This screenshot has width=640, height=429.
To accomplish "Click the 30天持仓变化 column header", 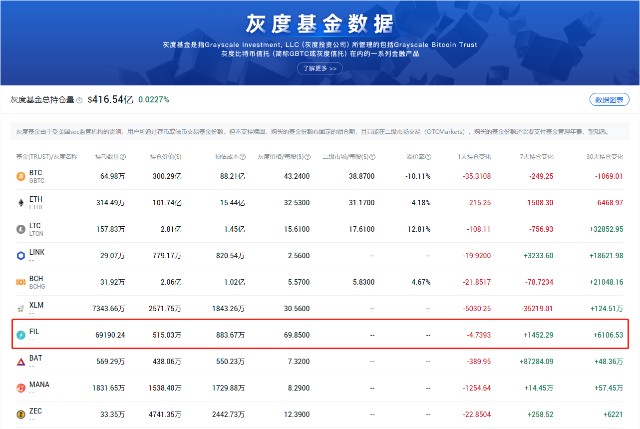I will [x=604, y=157].
